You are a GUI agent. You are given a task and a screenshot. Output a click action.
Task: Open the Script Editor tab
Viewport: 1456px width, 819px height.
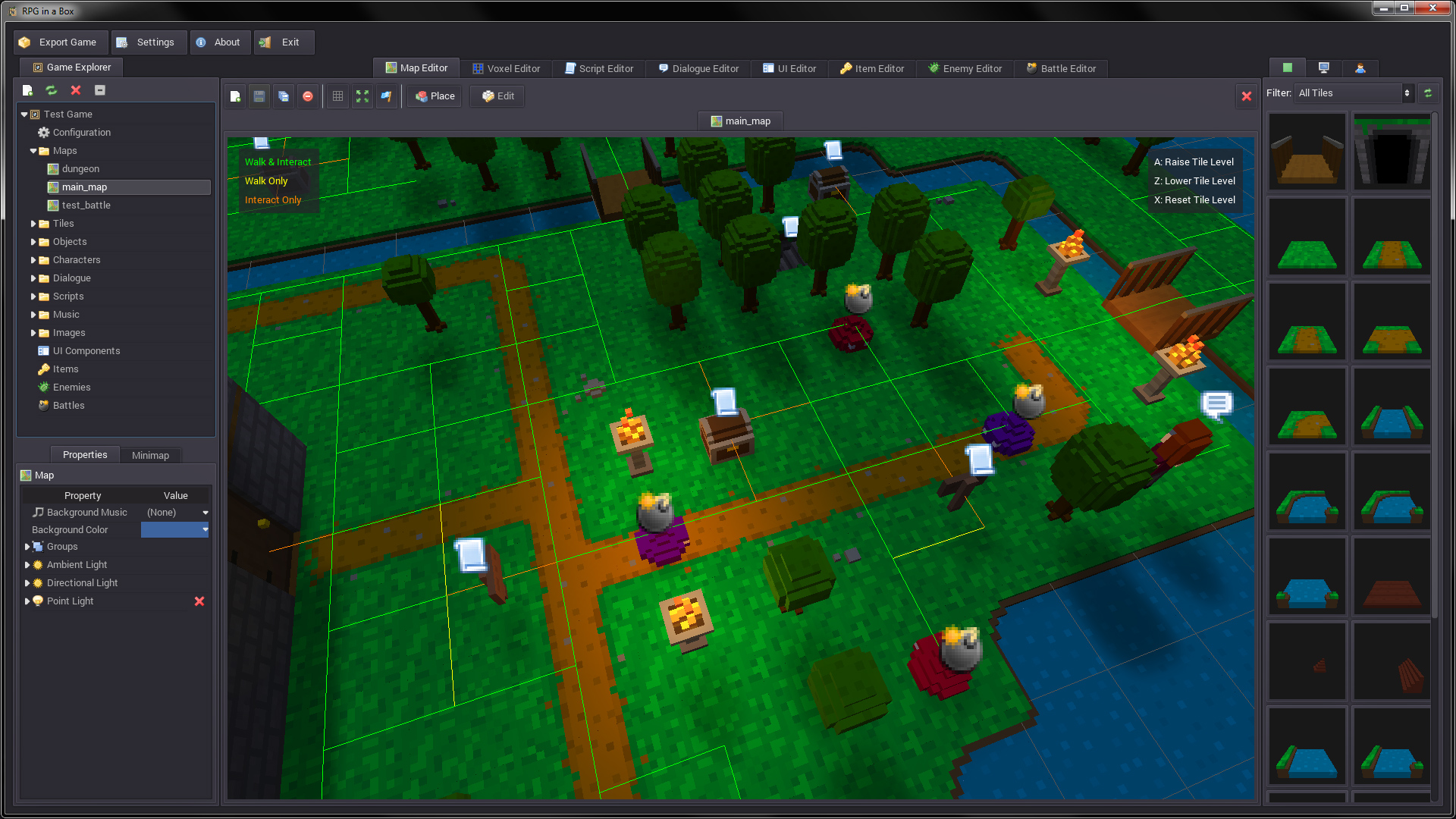(605, 68)
